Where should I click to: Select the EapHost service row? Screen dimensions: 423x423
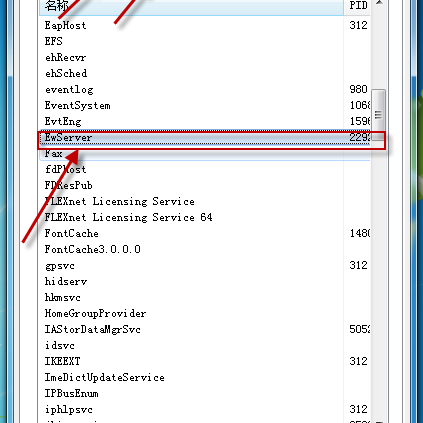pyautogui.click(x=205, y=25)
